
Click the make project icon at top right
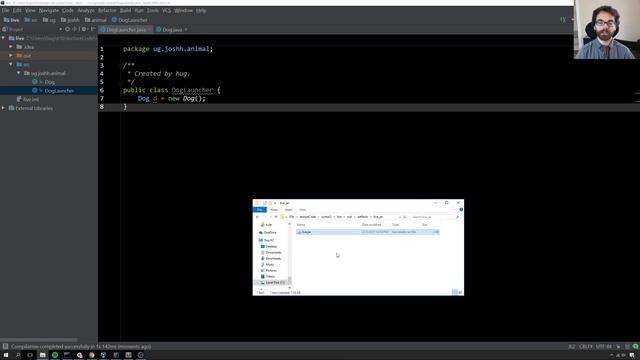563,20
